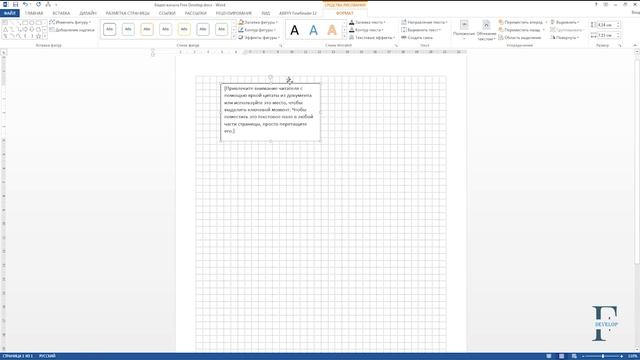This screenshot has width=640, height=360.
Task: Switch to the ВСТАВКА tab
Action: tap(61, 13)
